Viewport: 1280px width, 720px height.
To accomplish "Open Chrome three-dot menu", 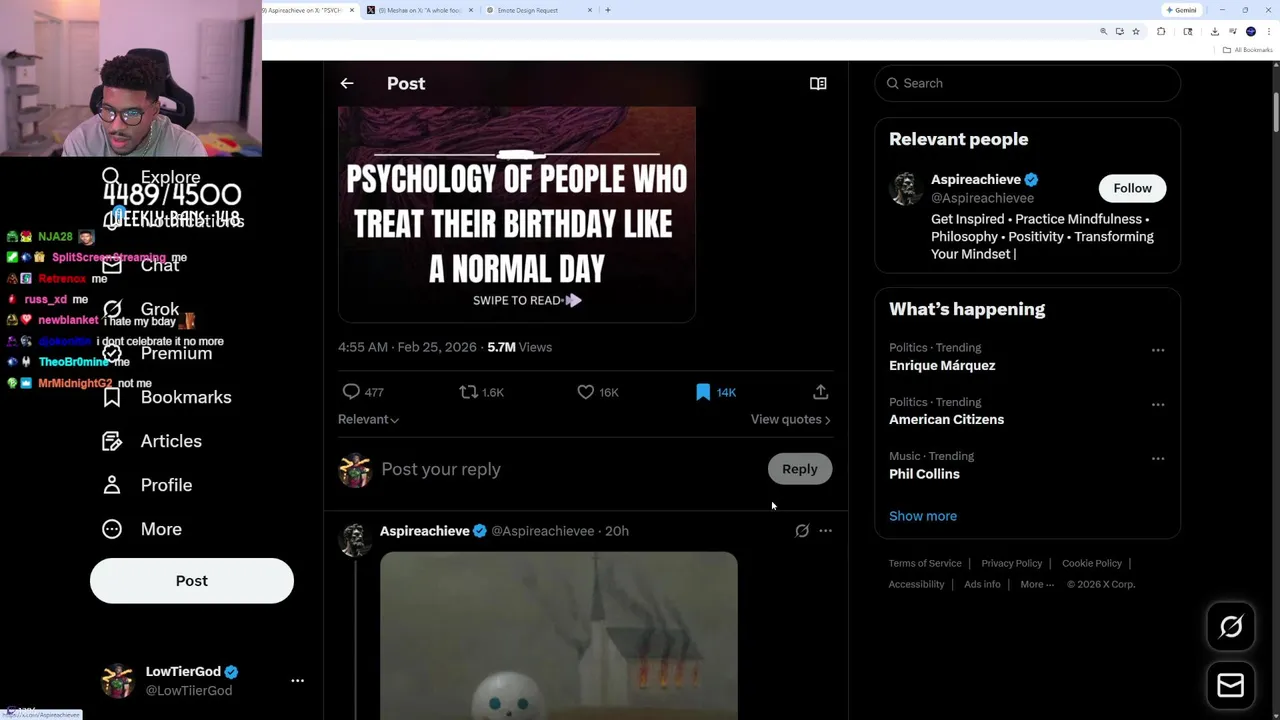I will point(1268,32).
